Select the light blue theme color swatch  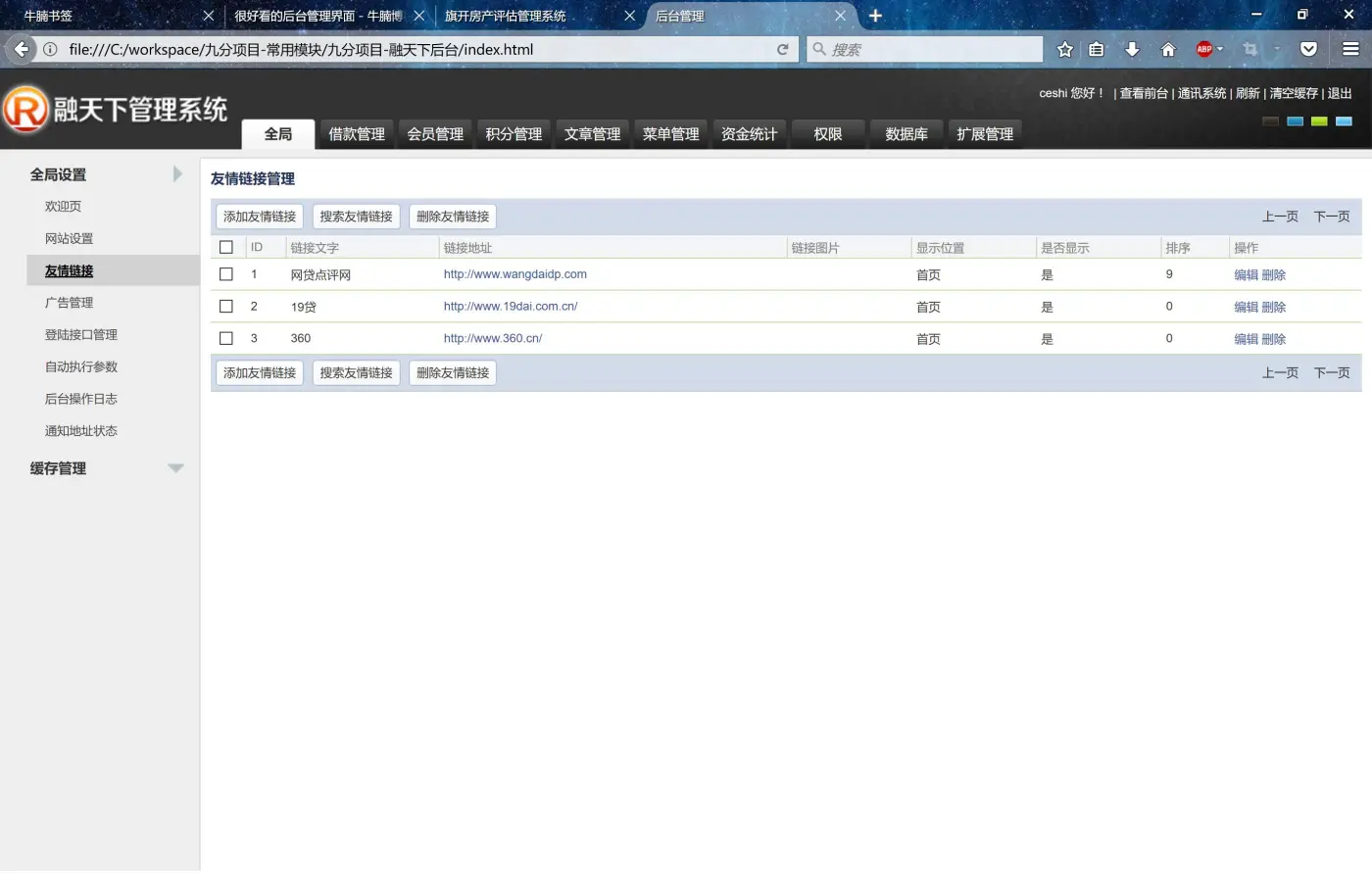[1345, 121]
